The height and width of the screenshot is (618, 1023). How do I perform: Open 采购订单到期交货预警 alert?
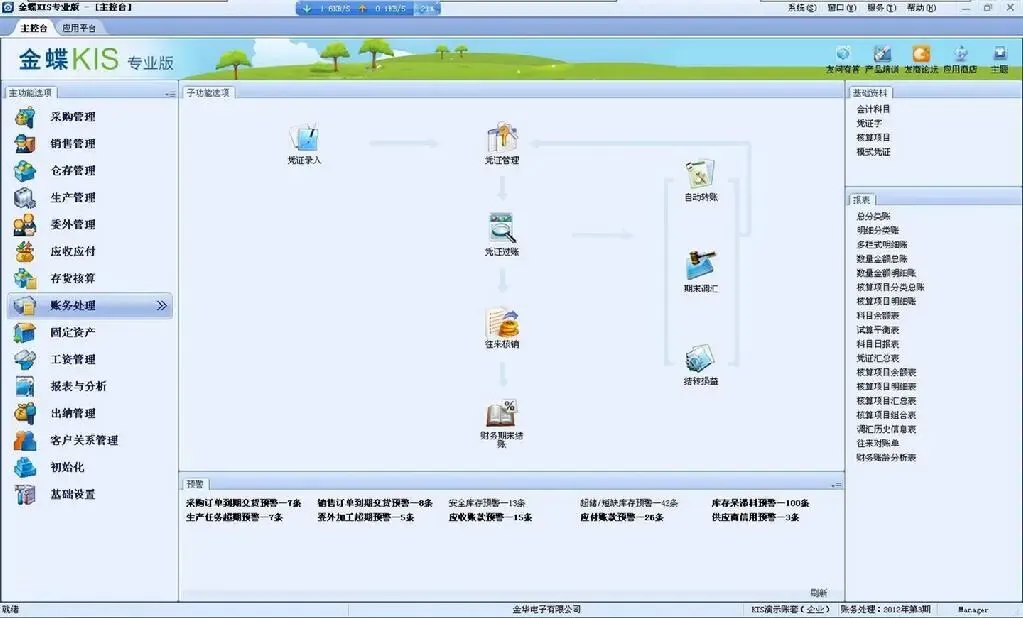243,503
